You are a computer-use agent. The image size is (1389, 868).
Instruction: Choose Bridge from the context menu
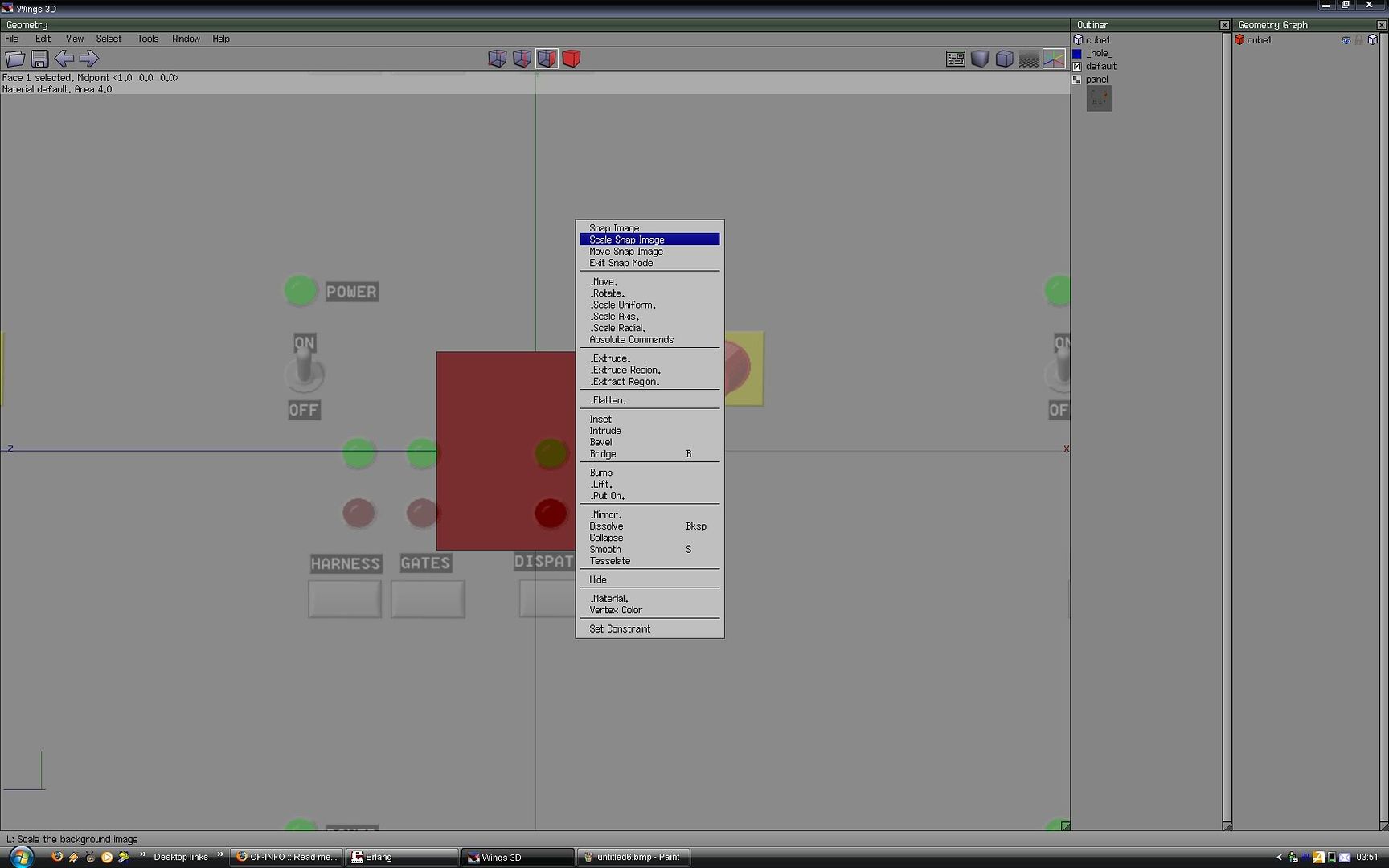tap(649, 454)
